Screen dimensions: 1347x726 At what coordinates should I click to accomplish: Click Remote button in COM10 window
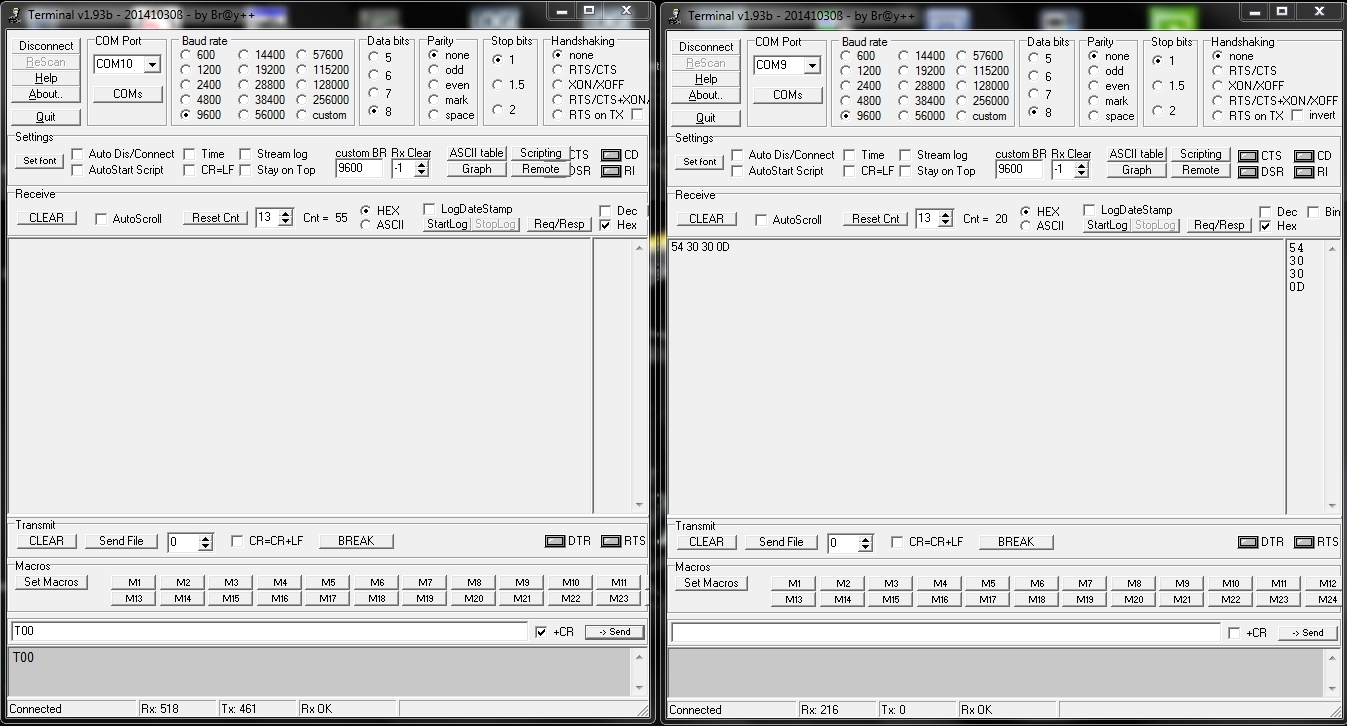click(541, 169)
